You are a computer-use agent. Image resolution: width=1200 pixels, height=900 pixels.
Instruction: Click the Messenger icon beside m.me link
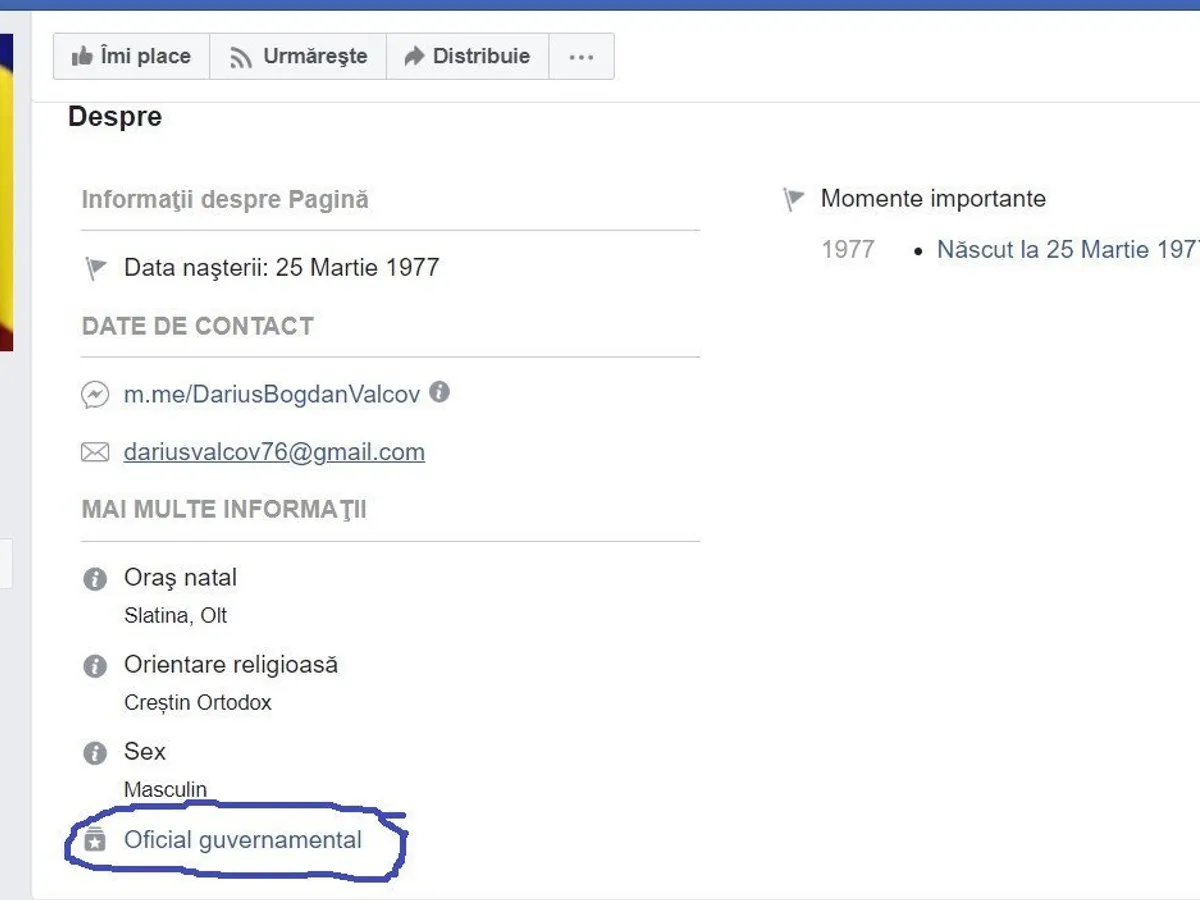point(95,395)
